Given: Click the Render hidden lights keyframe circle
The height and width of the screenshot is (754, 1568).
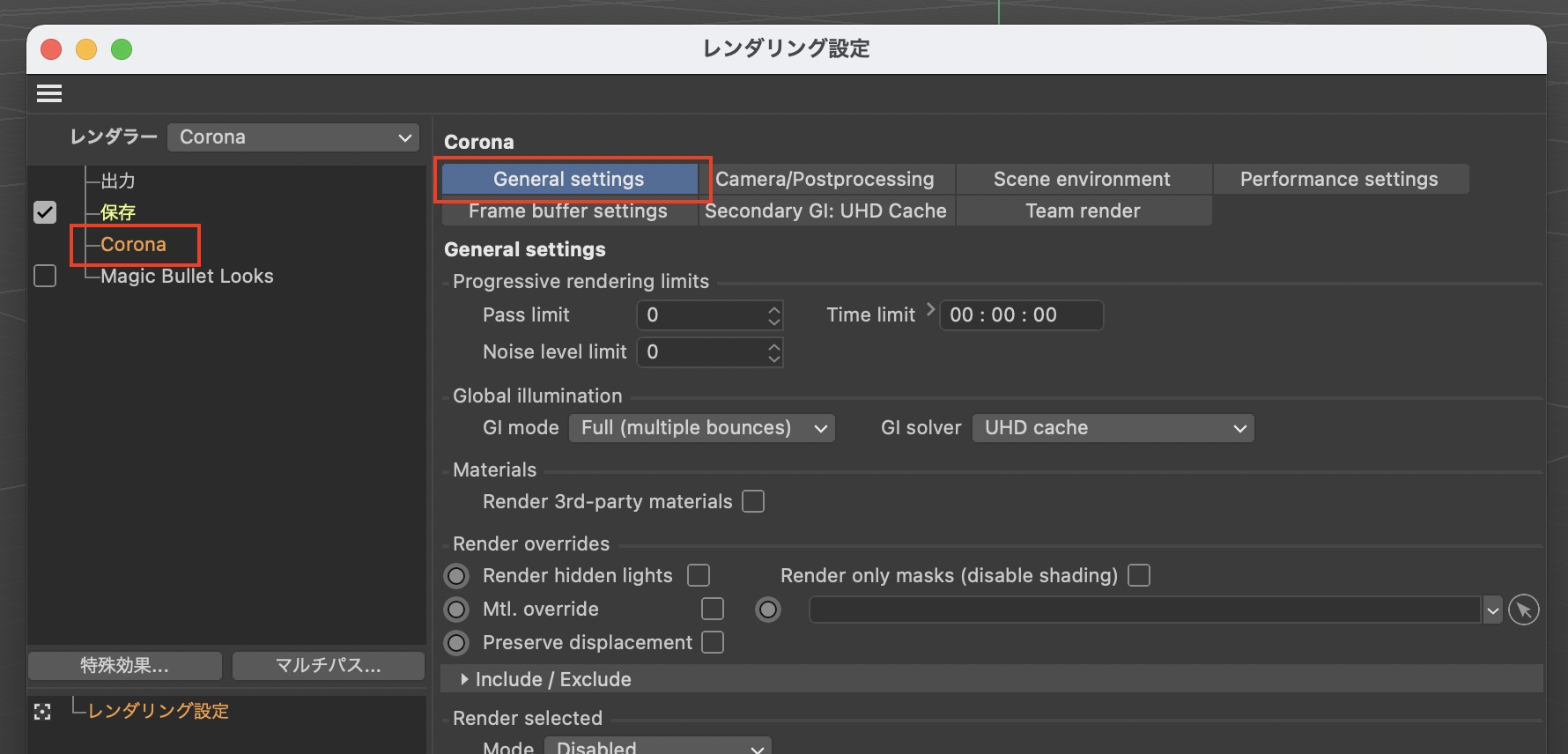Looking at the screenshot, I should click(456, 576).
